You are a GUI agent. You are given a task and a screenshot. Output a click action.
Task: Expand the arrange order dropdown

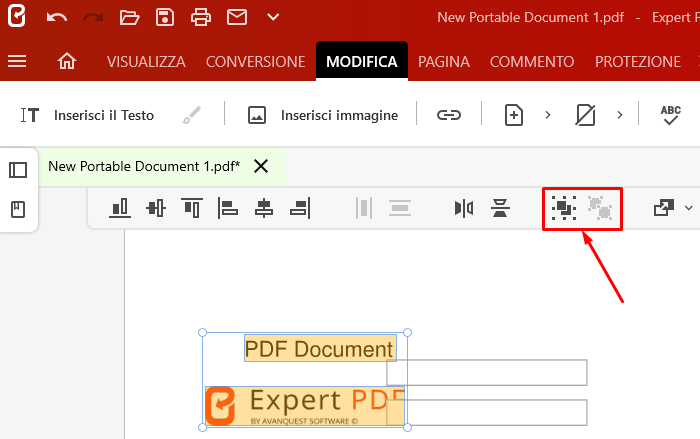[689, 208]
